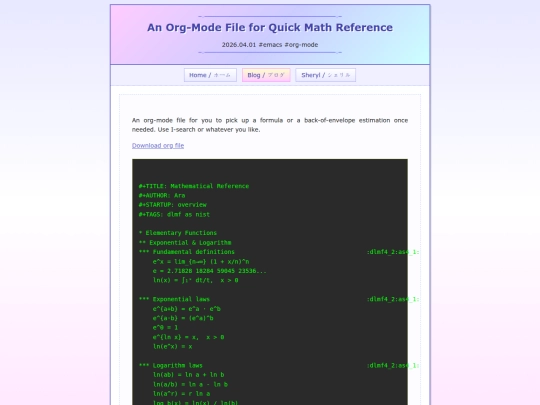
Task: Click the #+STARTUP: overview line
Action: pyautogui.click(x=173, y=205)
